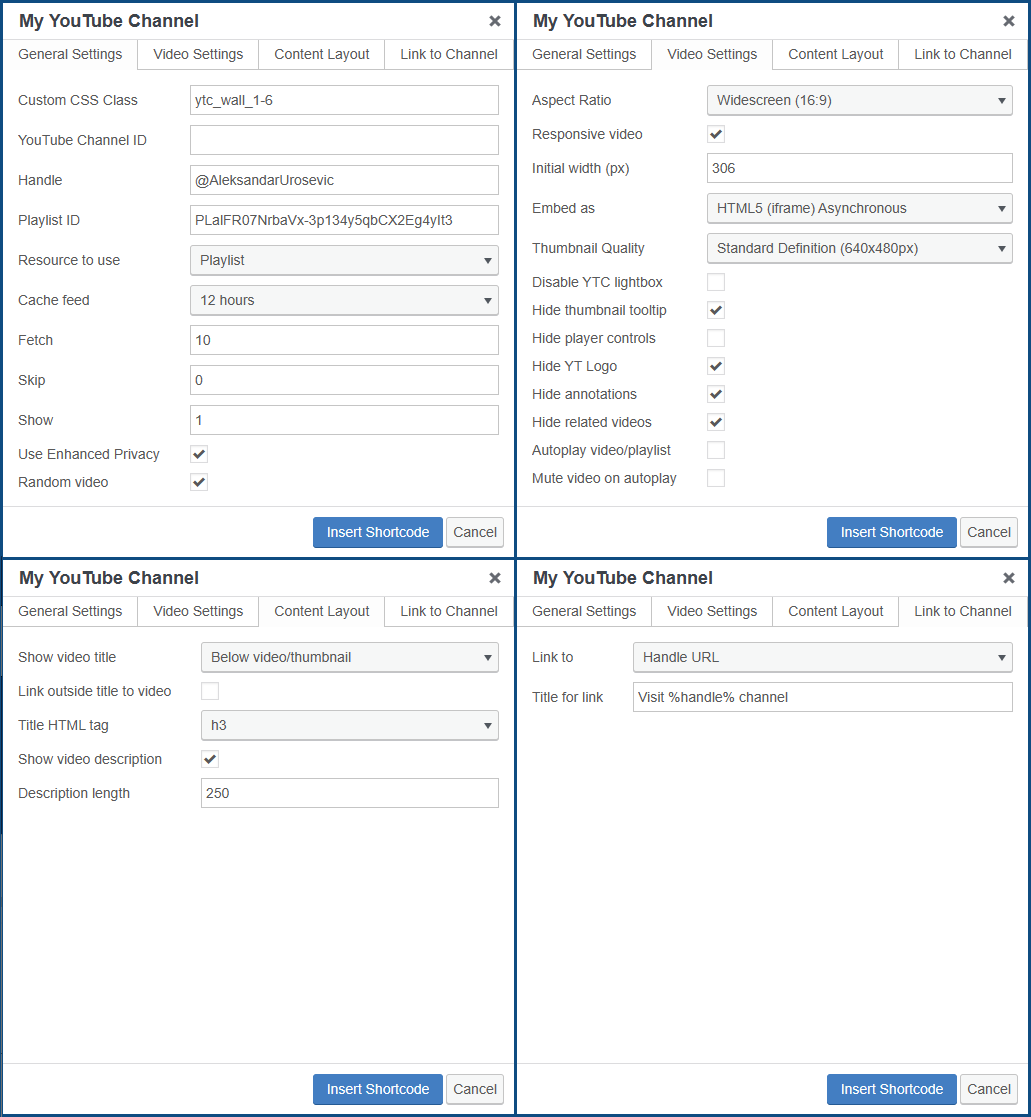Open Content Layout tab in the General Settings dialog

[321, 54]
